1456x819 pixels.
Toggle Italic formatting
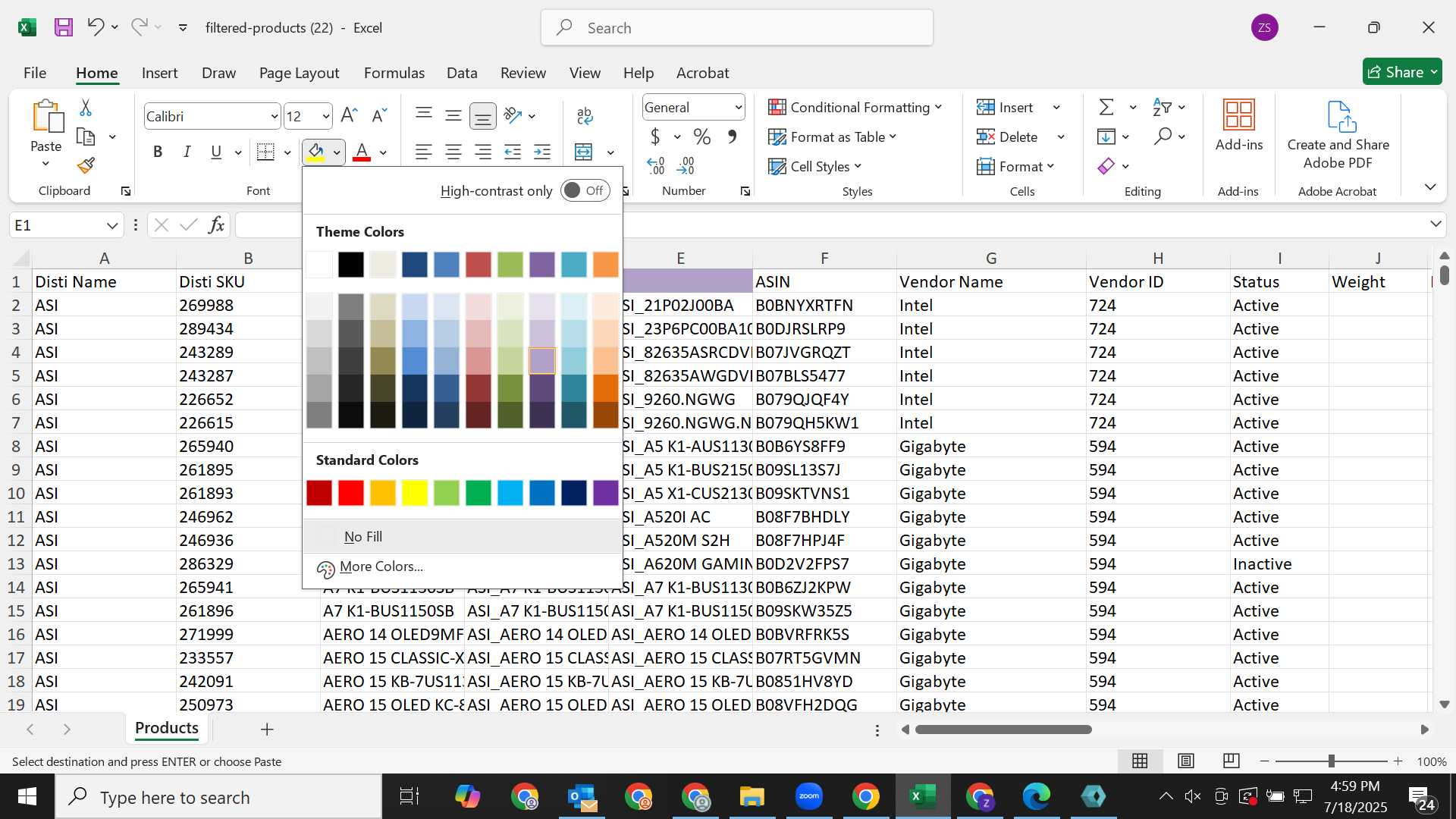tap(187, 152)
